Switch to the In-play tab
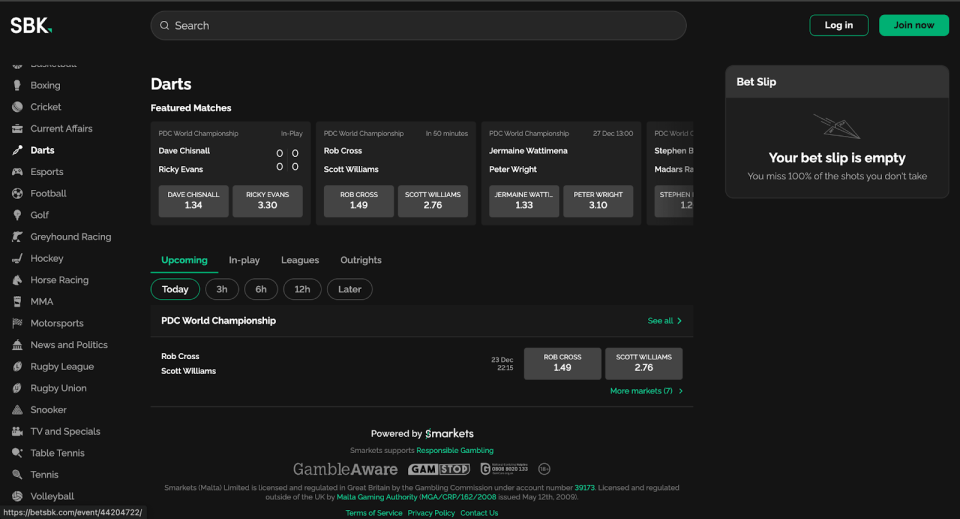This screenshot has height=519, width=960. tap(244, 260)
